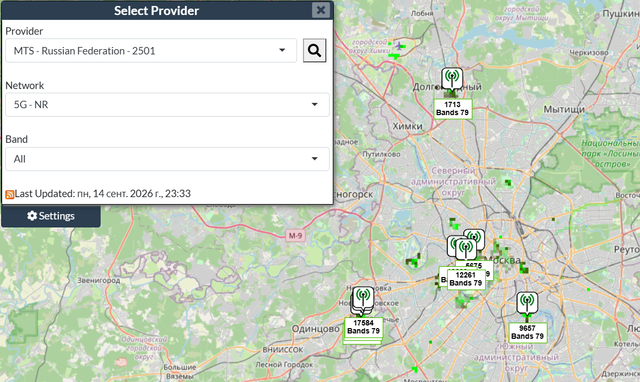This screenshot has height=382, width=640.
Task: Open the Settings button with gear
Action: coord(51,216)
